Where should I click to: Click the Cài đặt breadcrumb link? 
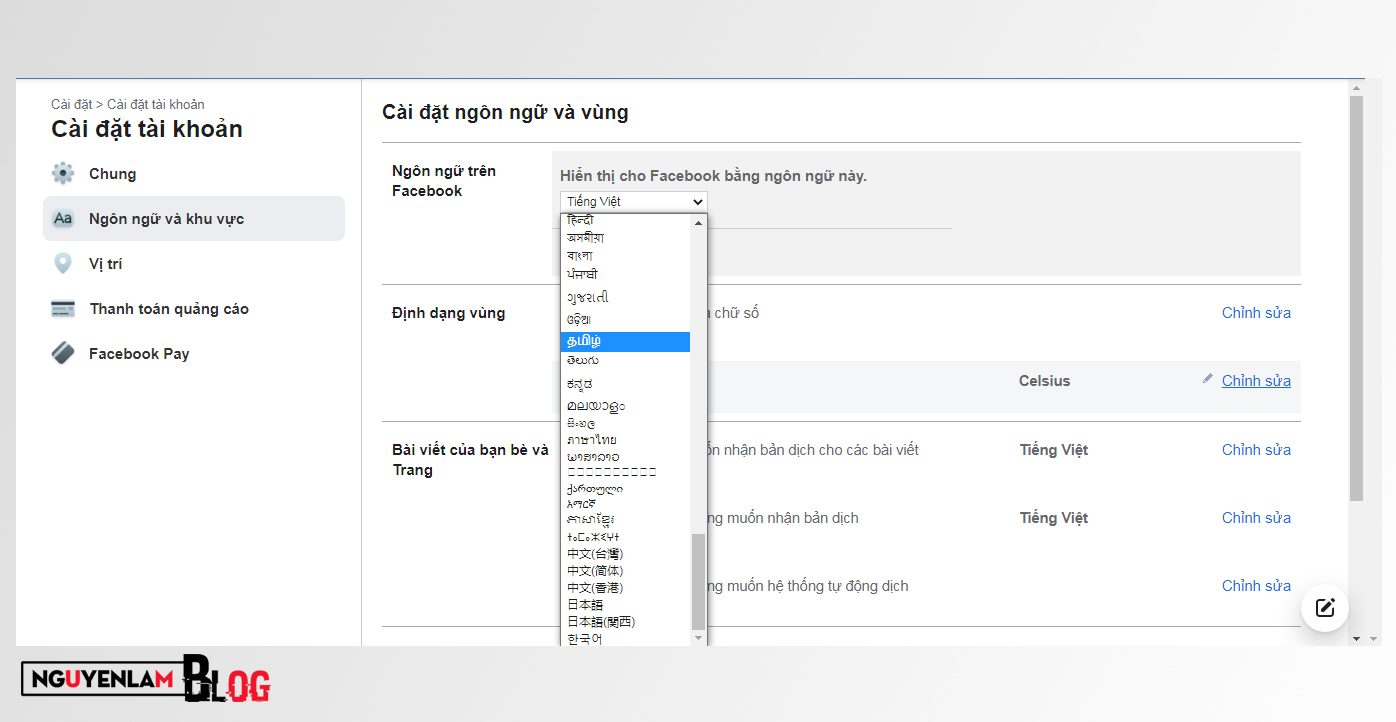click(x=71, y=104)
